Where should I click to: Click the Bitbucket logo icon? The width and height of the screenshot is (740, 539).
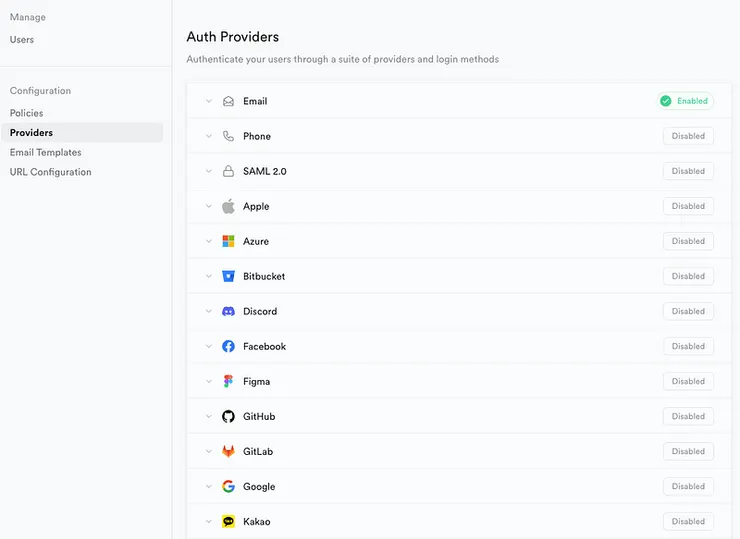228,276
